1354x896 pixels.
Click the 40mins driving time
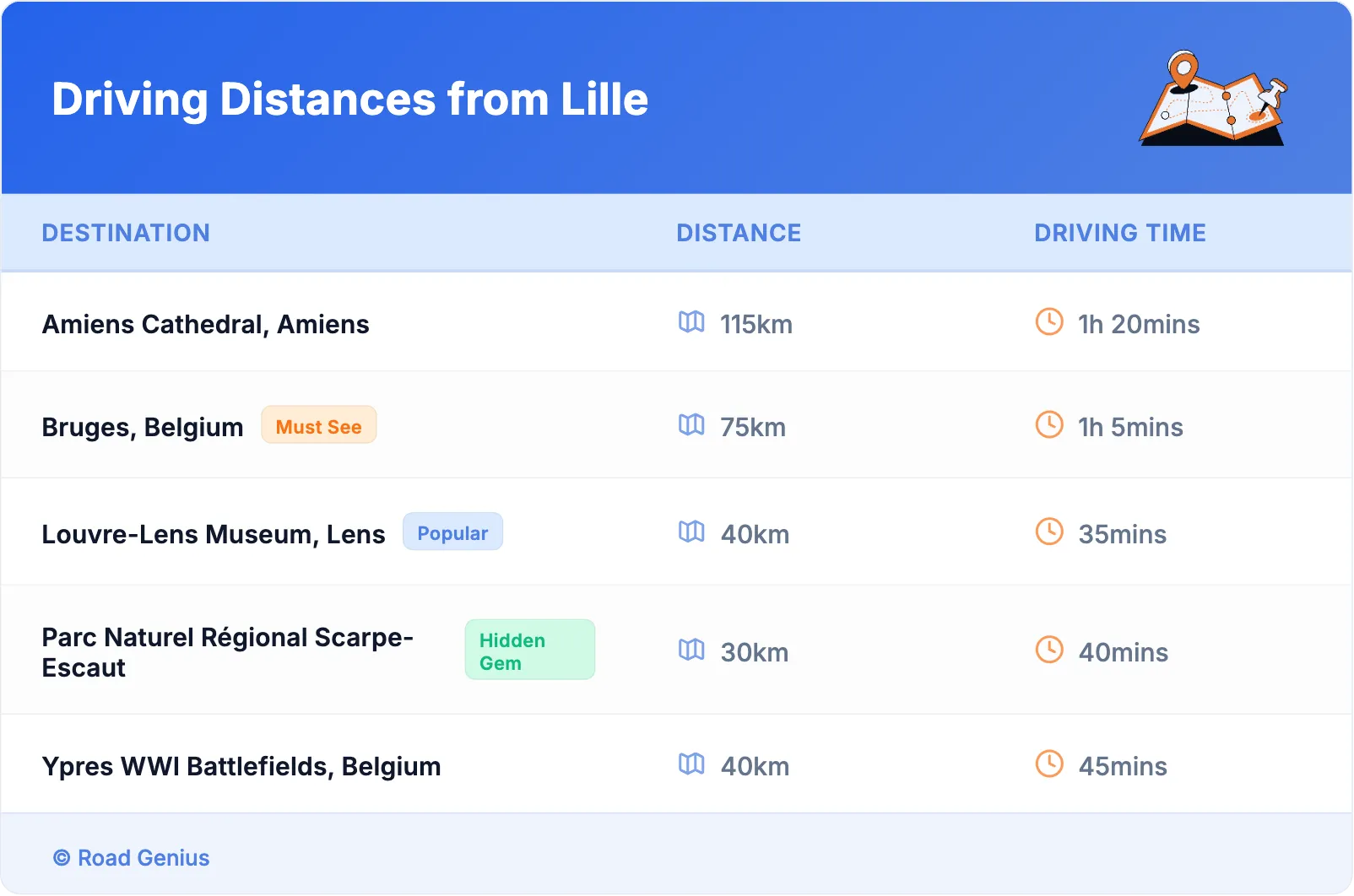click(x=1124, y=653)
